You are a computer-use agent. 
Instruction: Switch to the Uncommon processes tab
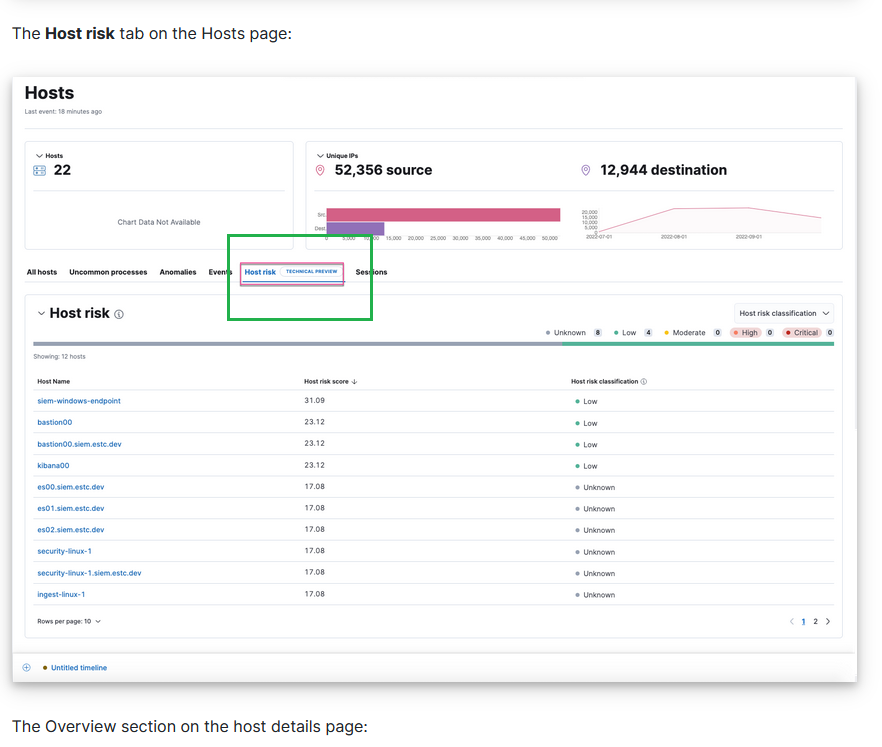pyautogui.click(x=108, y=272)
